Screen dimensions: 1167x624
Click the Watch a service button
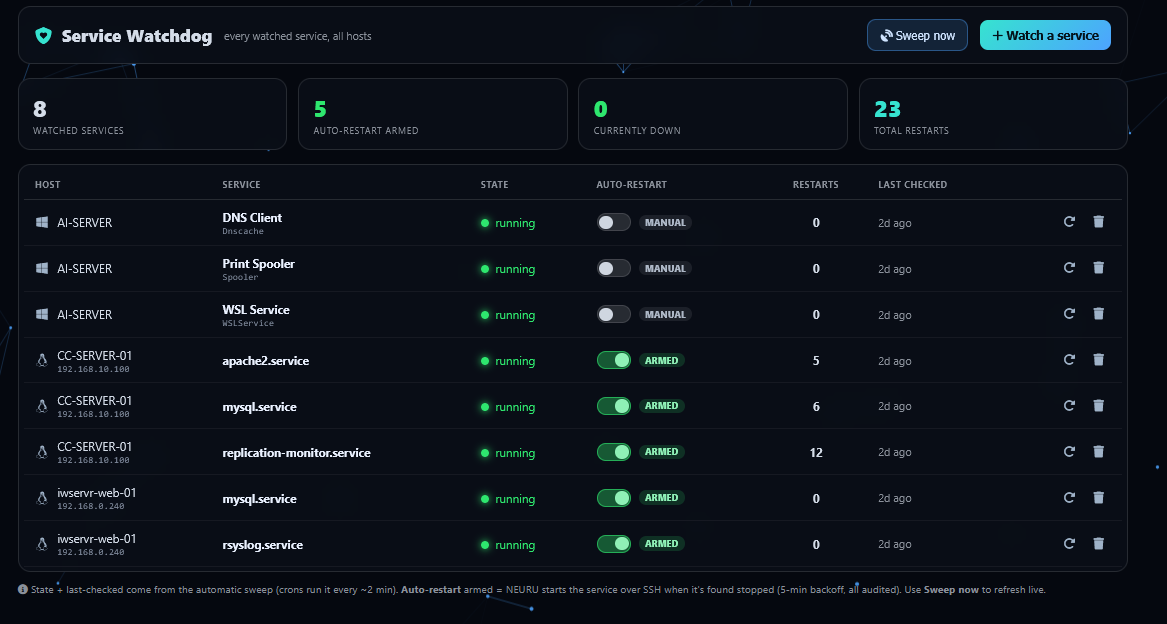pyautogui.click(x=1045, y=35)
